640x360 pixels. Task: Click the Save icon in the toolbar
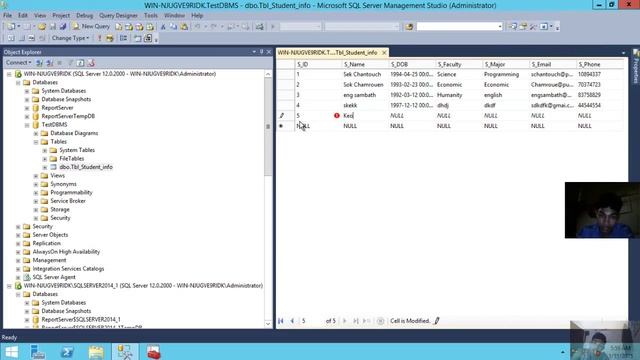click(53, 27)
